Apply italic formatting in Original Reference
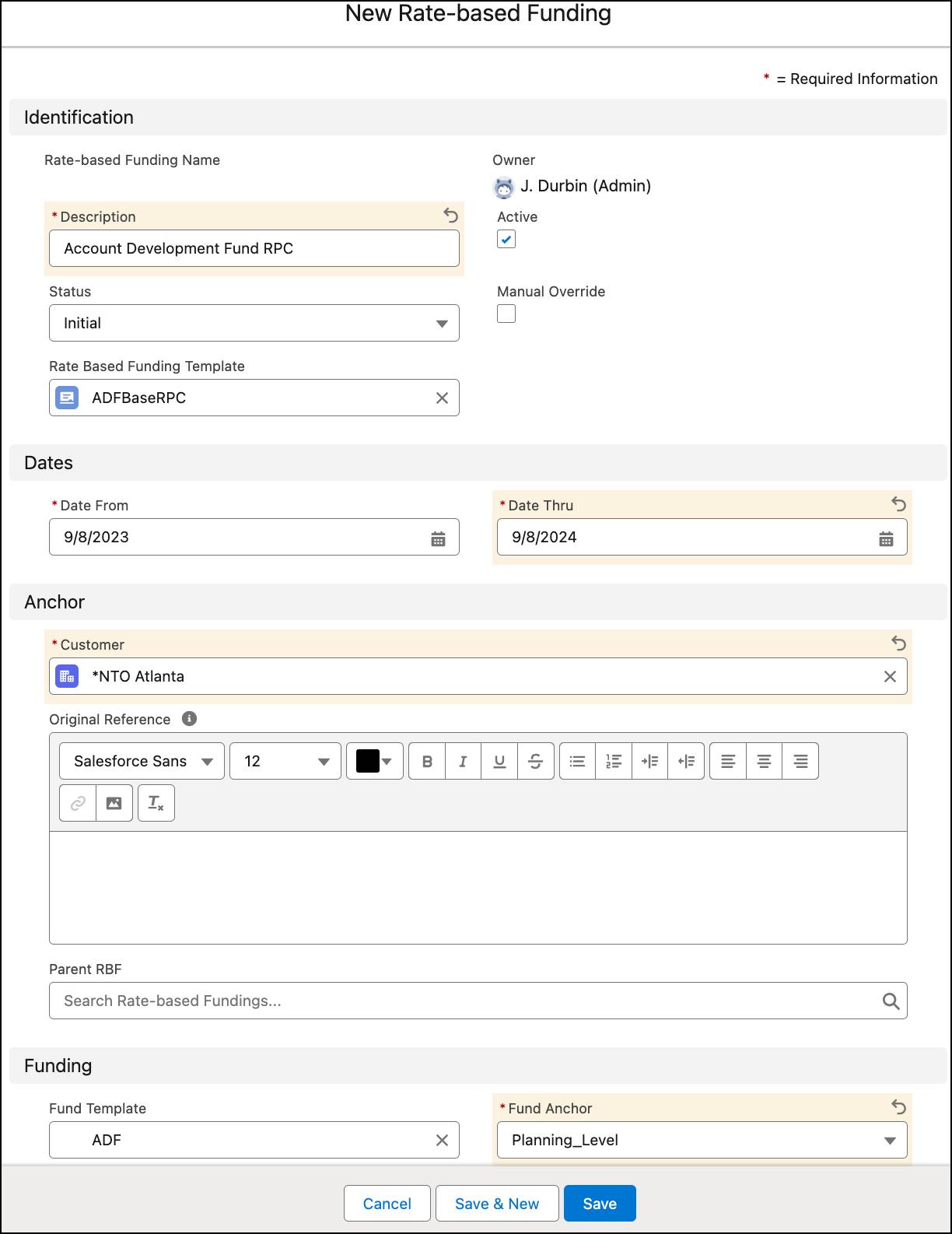Image resolution: width=952 pixels, height=1234 pixels. tap(463, 761)
